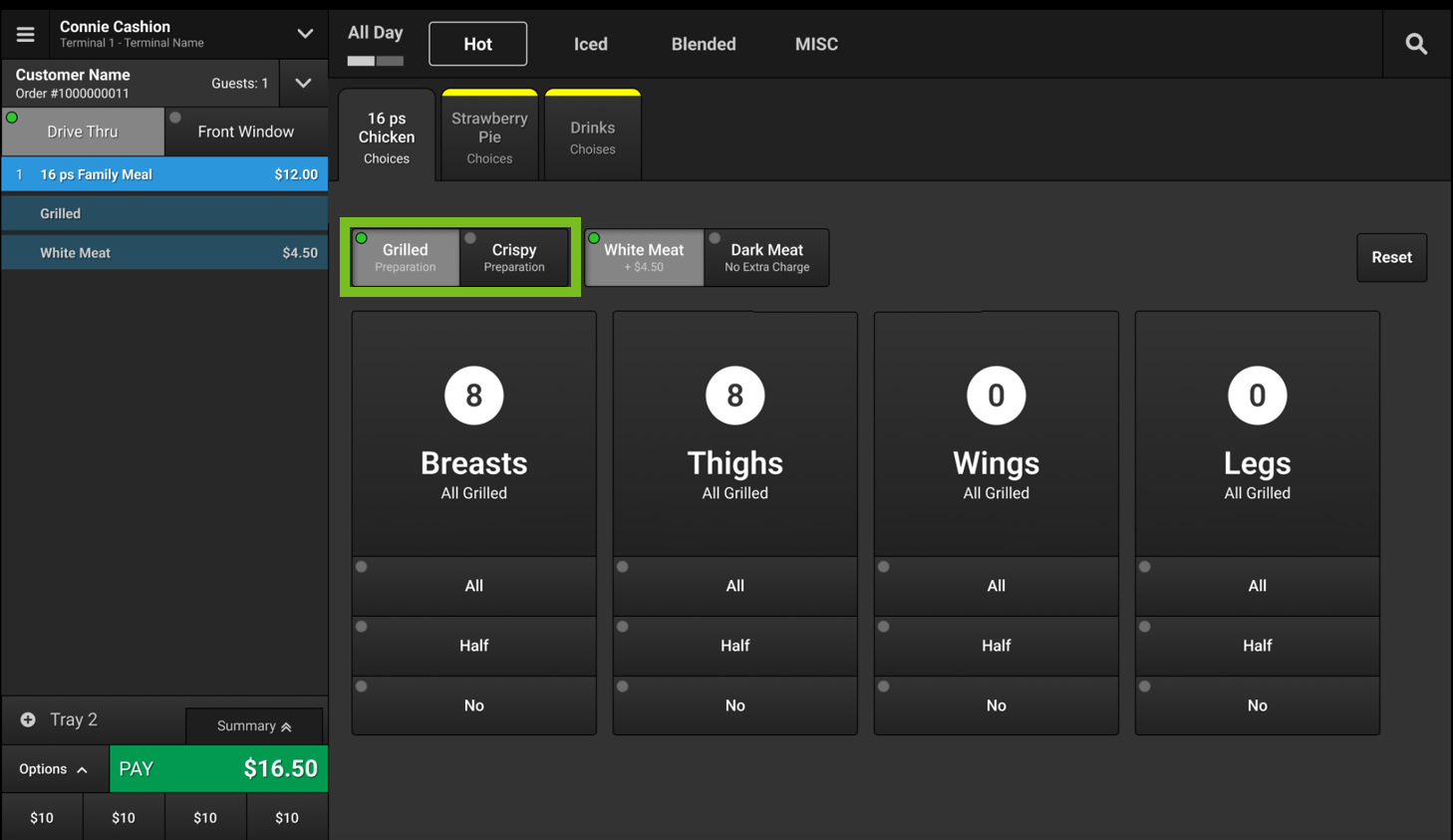Screen dimensions: 1453x840
Task: Tap the Breasts count circle
Action: pyautogui.click(x=473, y=396)
